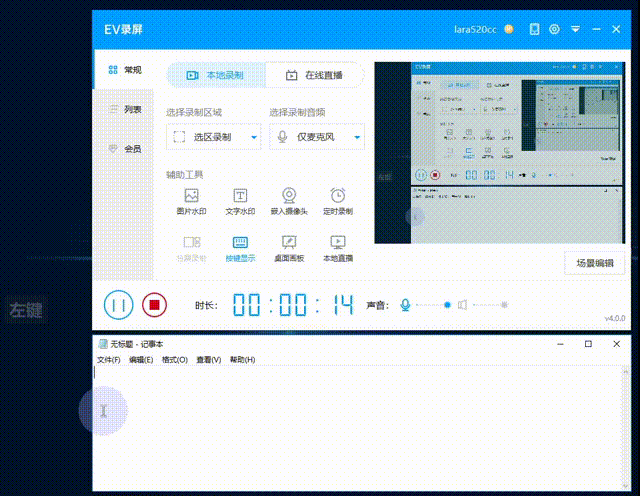Viewport: 640px width, 496px height.
Task: Minimize the EV录屏 window
Action: 596,29
